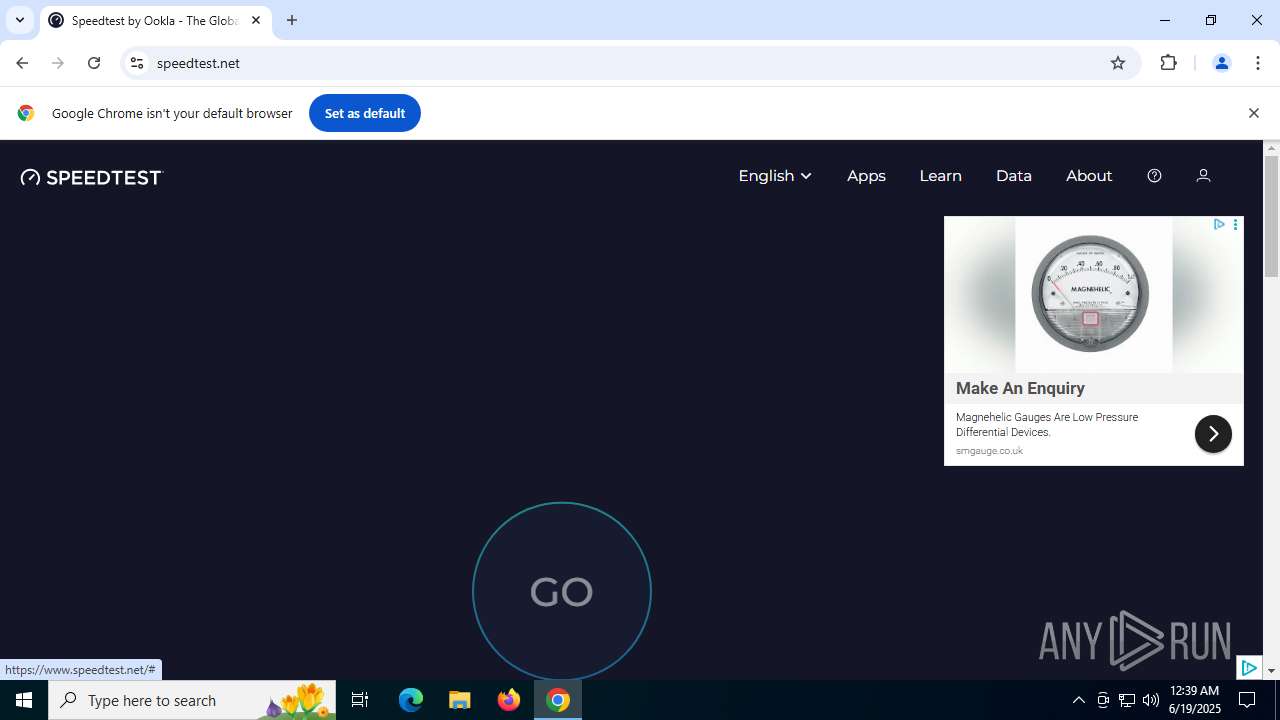Open File Explorer from taskbar
This screenshot has width=1280, height=720.
460,700
